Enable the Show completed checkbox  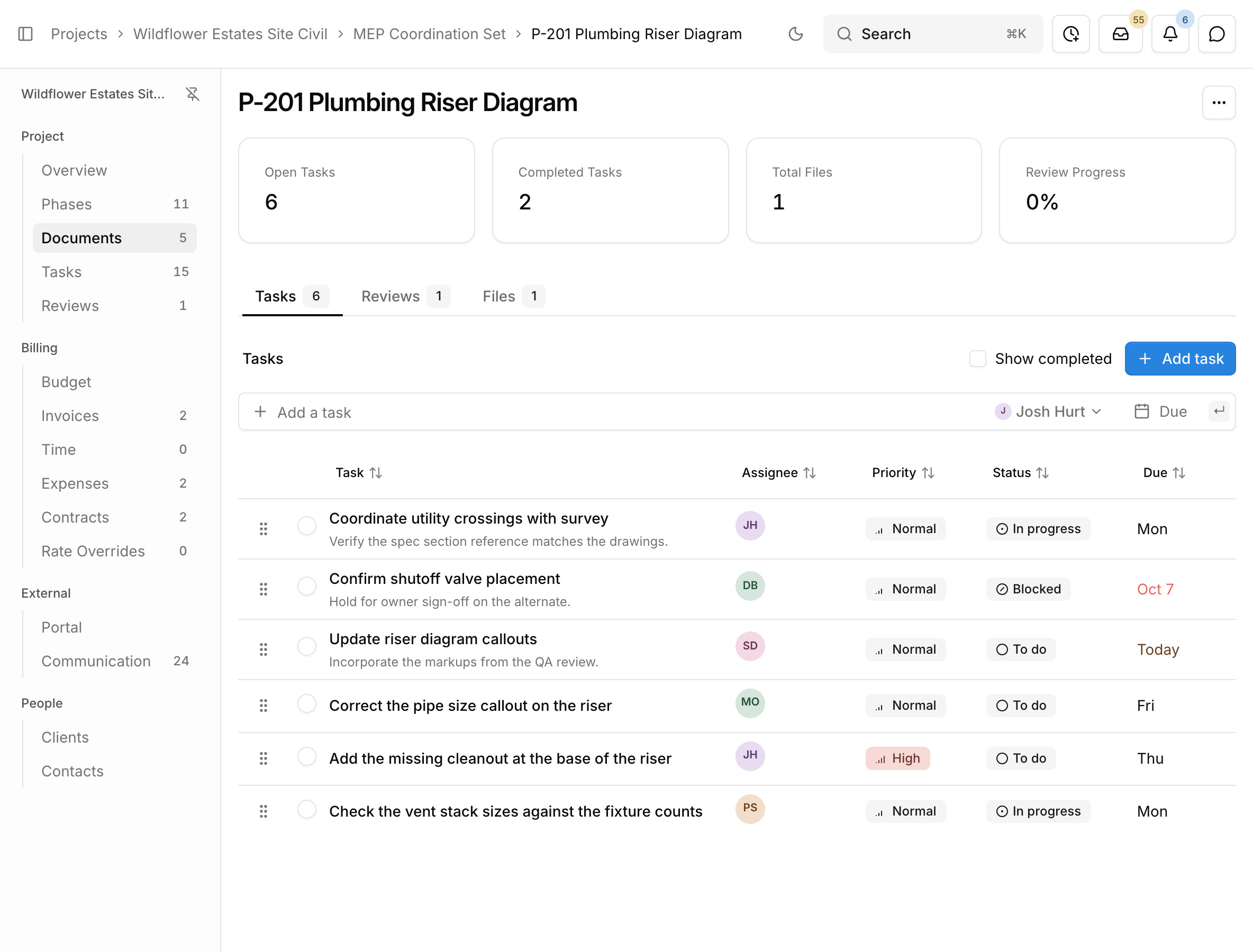977,359
